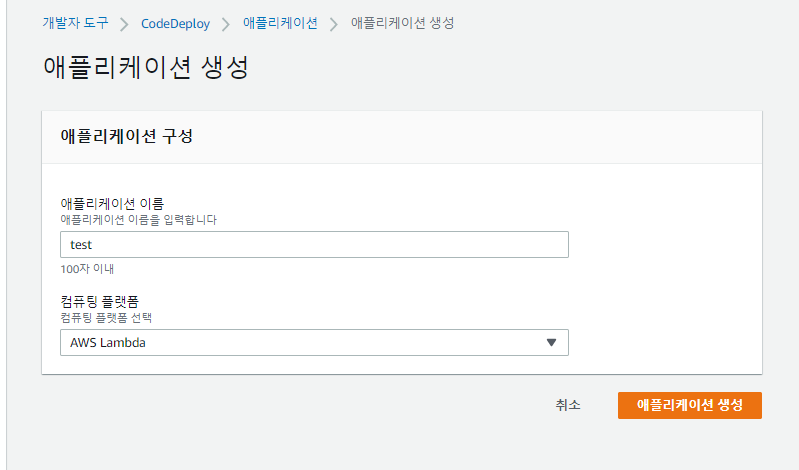The width and height of the screenshot is (799, 470).
Task: Focus the 애플리케이션 이름 input containing test
Action: click(x=314, y=245)
